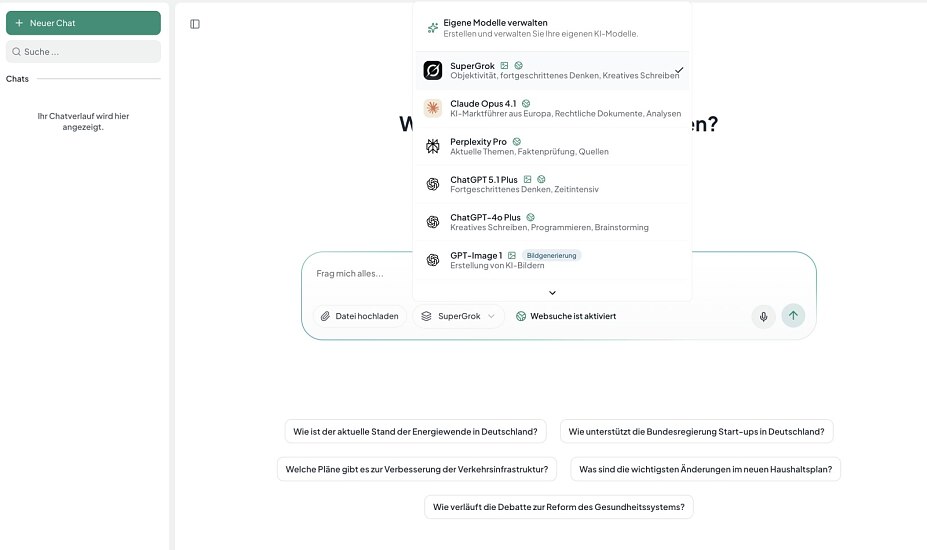Click the GPT-Image 1 logo icon
This screenshot has width=927, height=550.
click(x=432, y=260)
